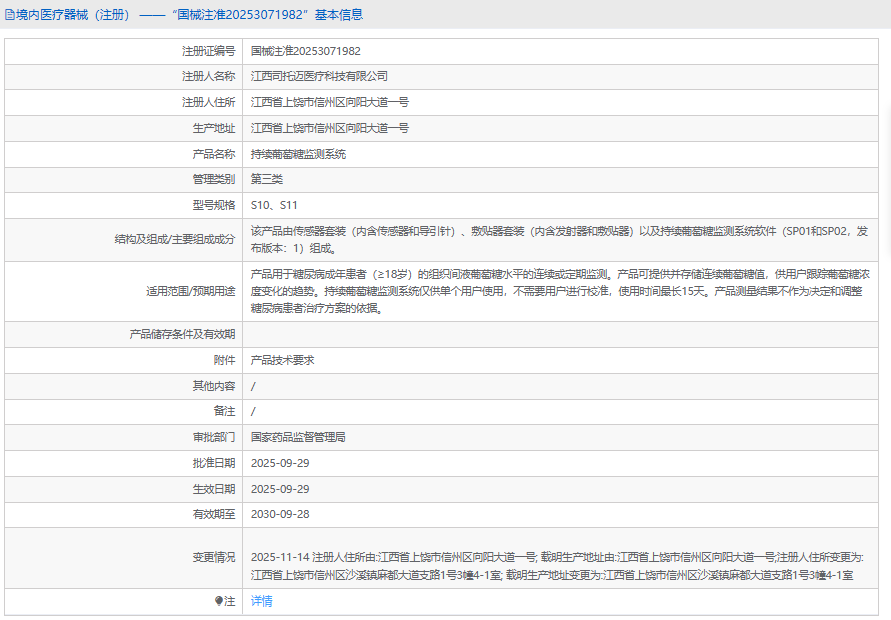Select model spec value S10、S11

274,205
